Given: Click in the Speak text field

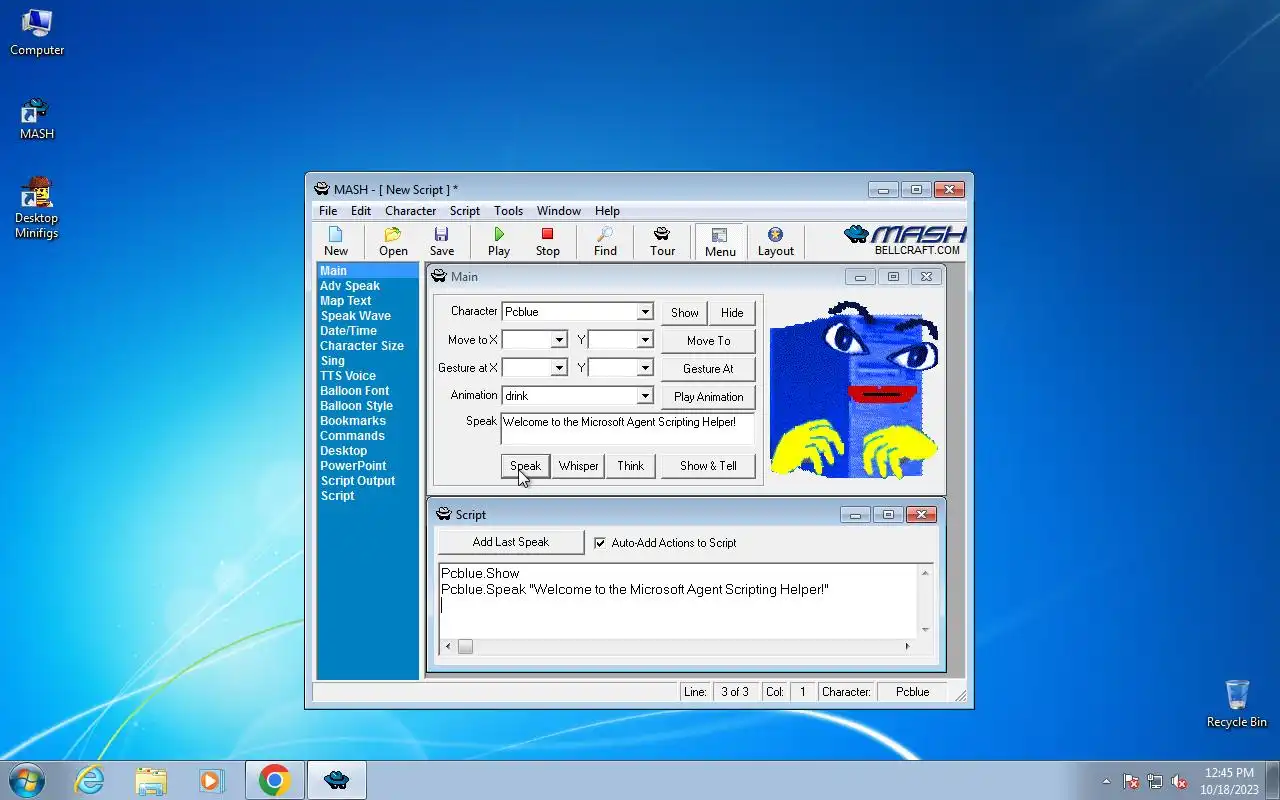Looking at the screenshot, I should 628,429.
